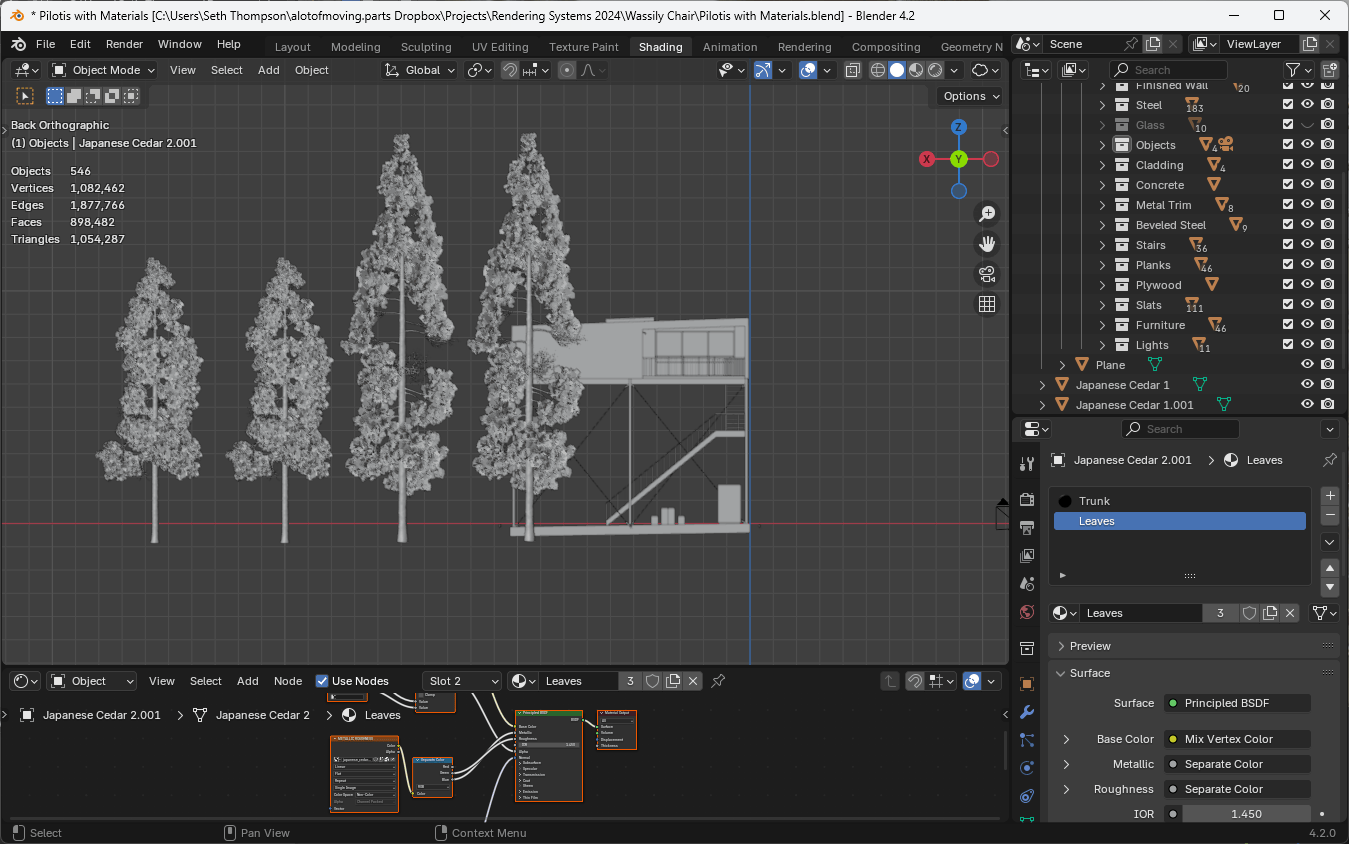
Task: Click the pan hand icon in viewport
Action: coord(987,244)
